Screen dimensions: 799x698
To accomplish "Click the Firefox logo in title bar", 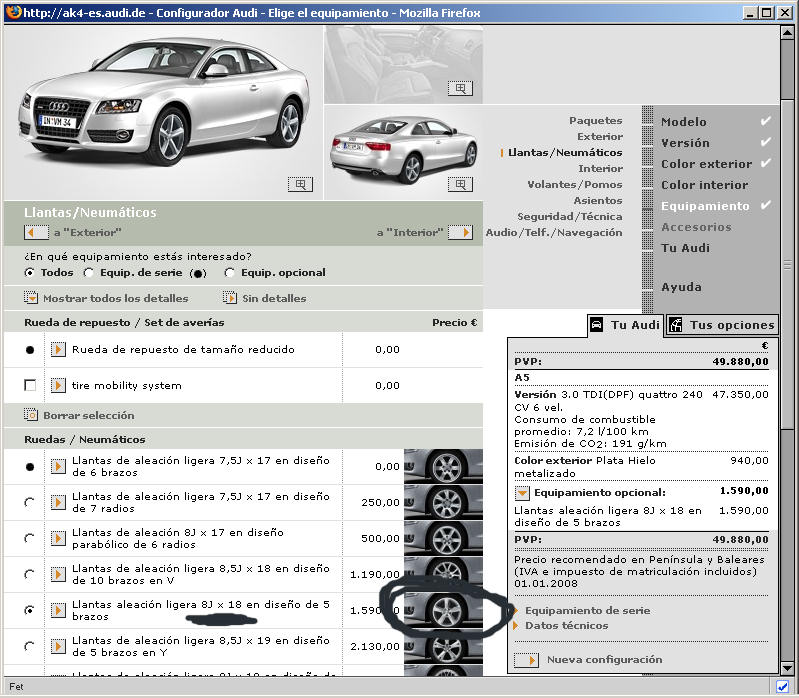I will [x=13, y=12].
